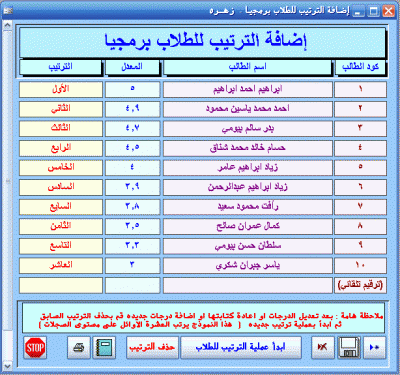Click the next-record double arrow icon
Image resolution: width=400 pixels, height=375 pixels.
point(374,348)
